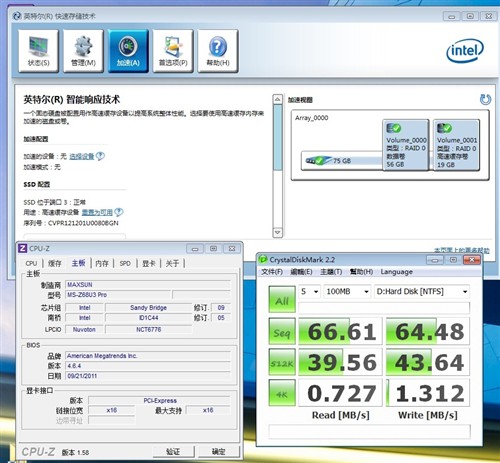Run the Seq sequential test

(x=282, y=331)
